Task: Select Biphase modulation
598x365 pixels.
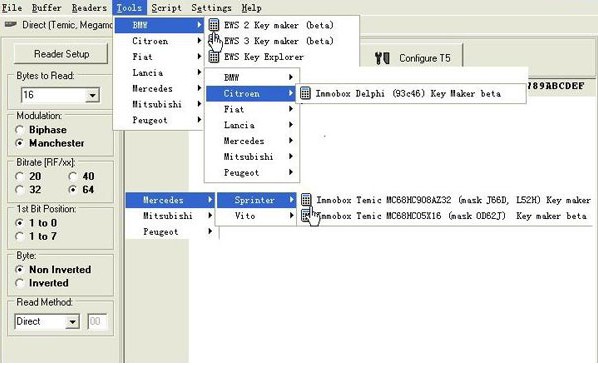Action: point(19,130)
